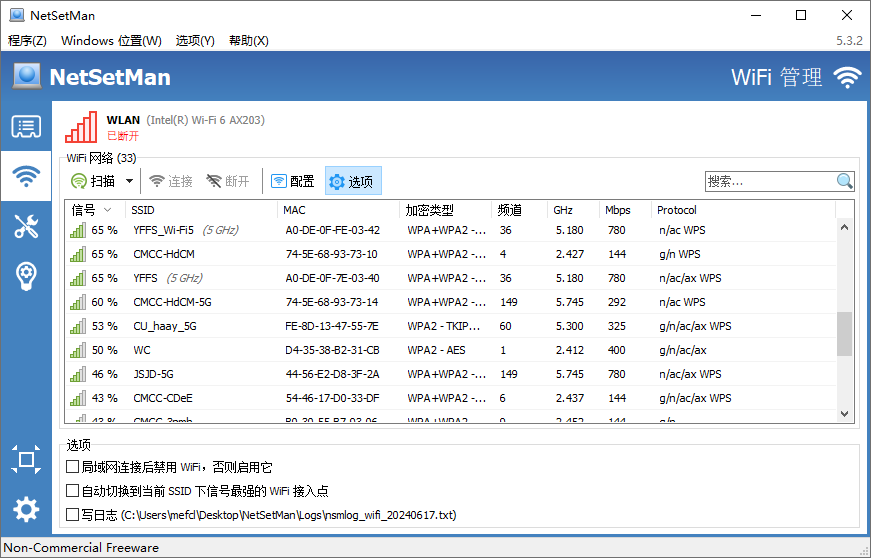Click the network list scrollbar thumb

[x=844, y=333]
